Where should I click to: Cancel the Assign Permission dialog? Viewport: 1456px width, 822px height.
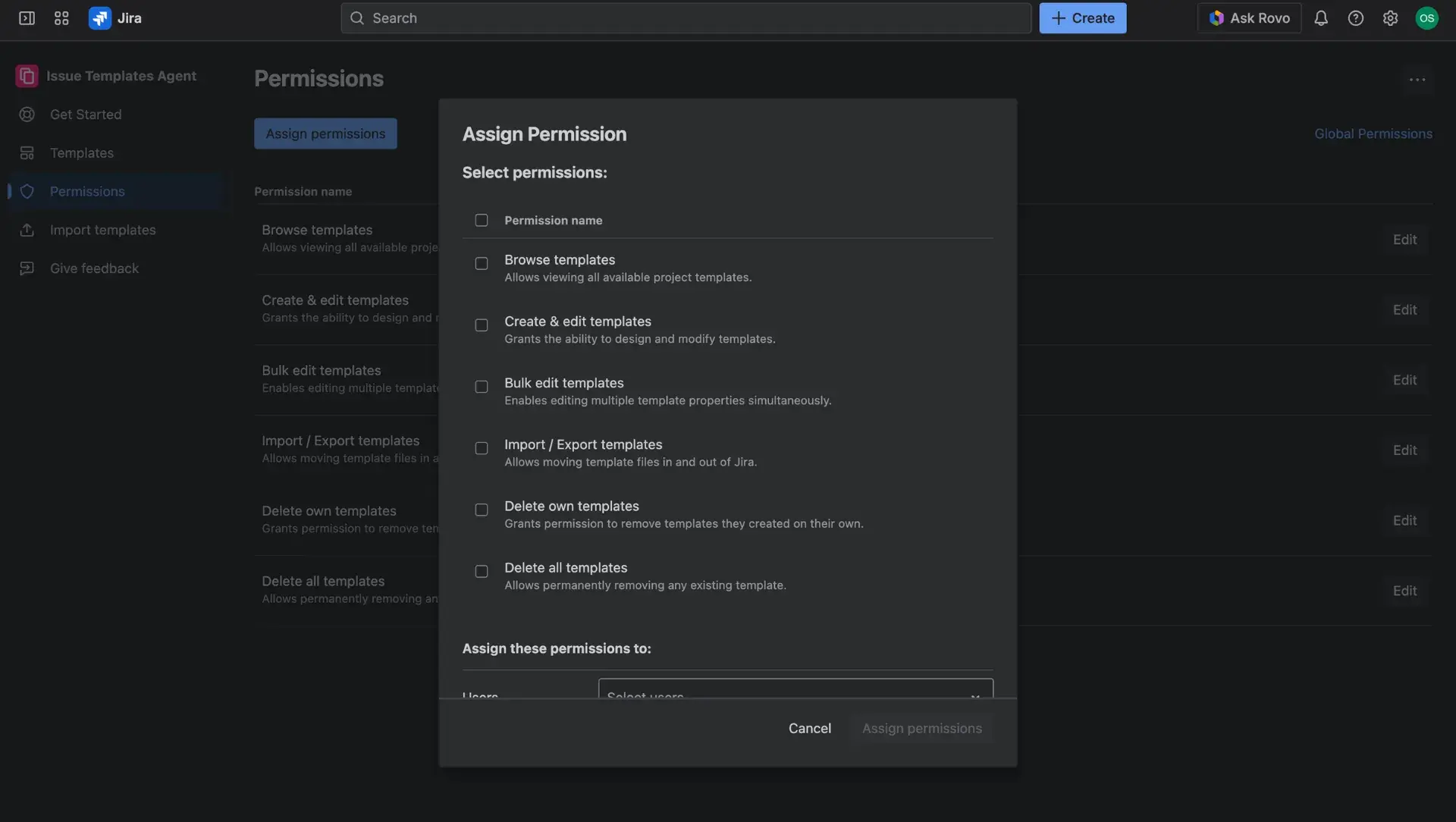(x=810, y=728)
